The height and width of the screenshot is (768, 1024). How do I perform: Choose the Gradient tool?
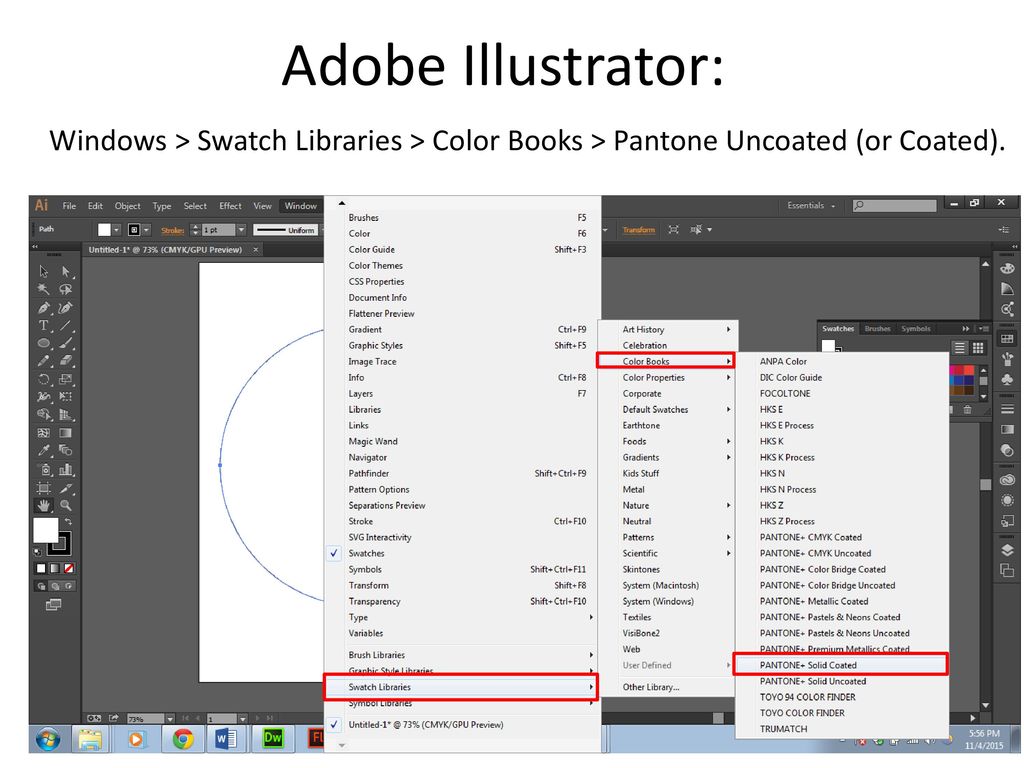[x=66, y=432]
